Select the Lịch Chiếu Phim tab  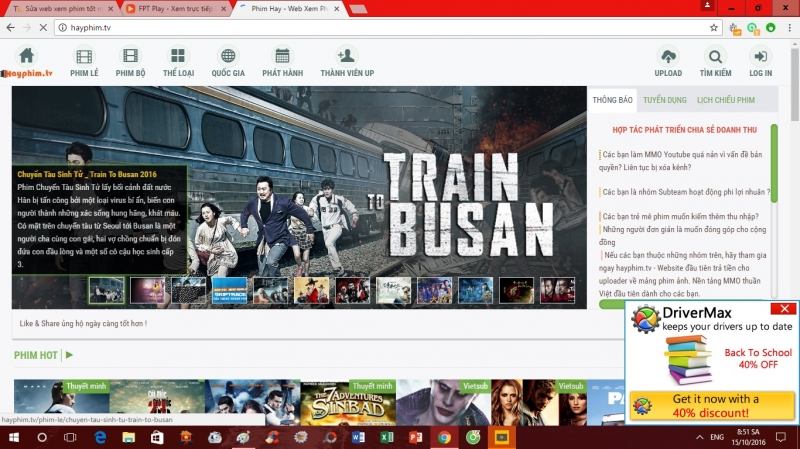tap(724, 101)
